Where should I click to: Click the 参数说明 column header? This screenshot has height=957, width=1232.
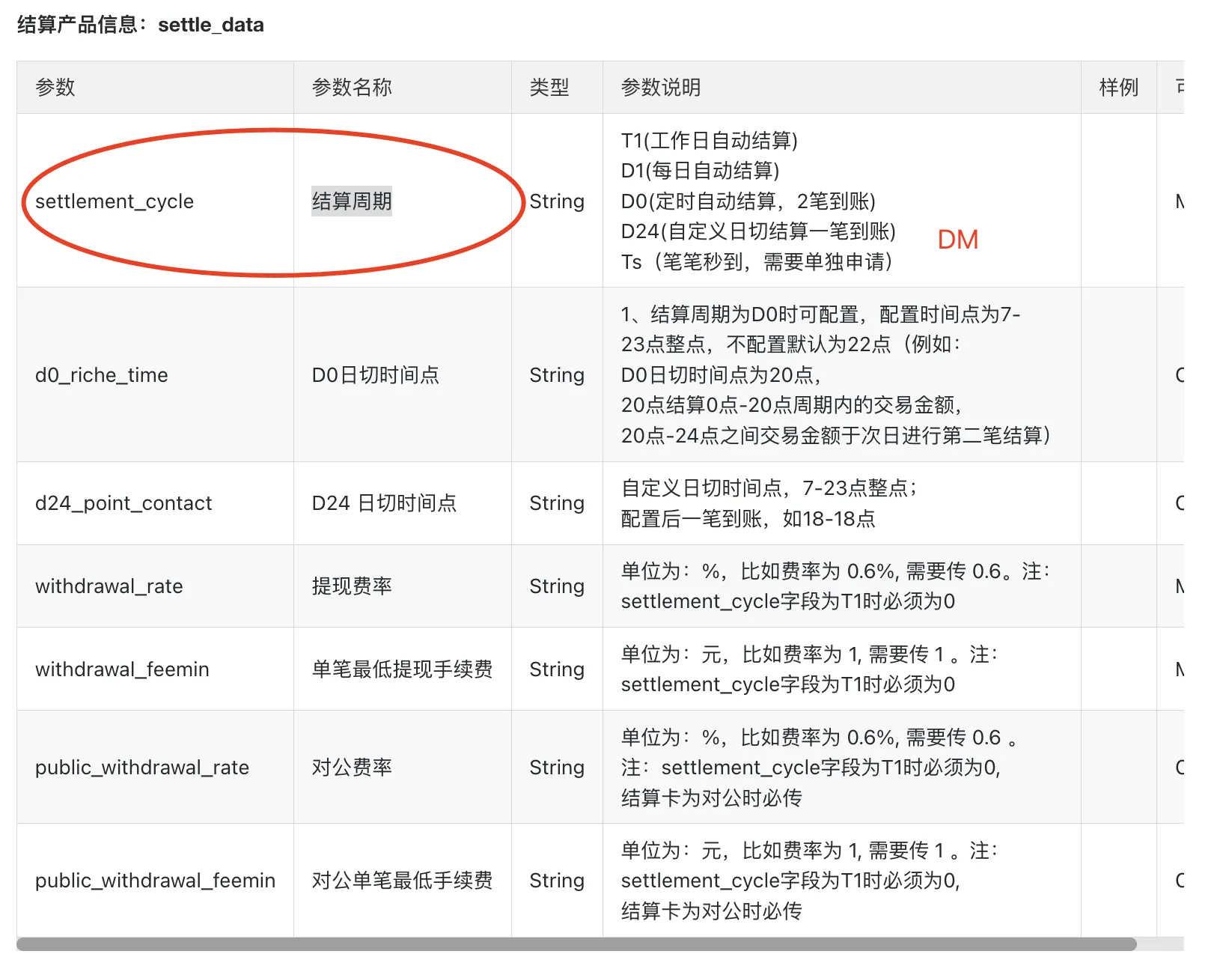(x=661, y=88)
